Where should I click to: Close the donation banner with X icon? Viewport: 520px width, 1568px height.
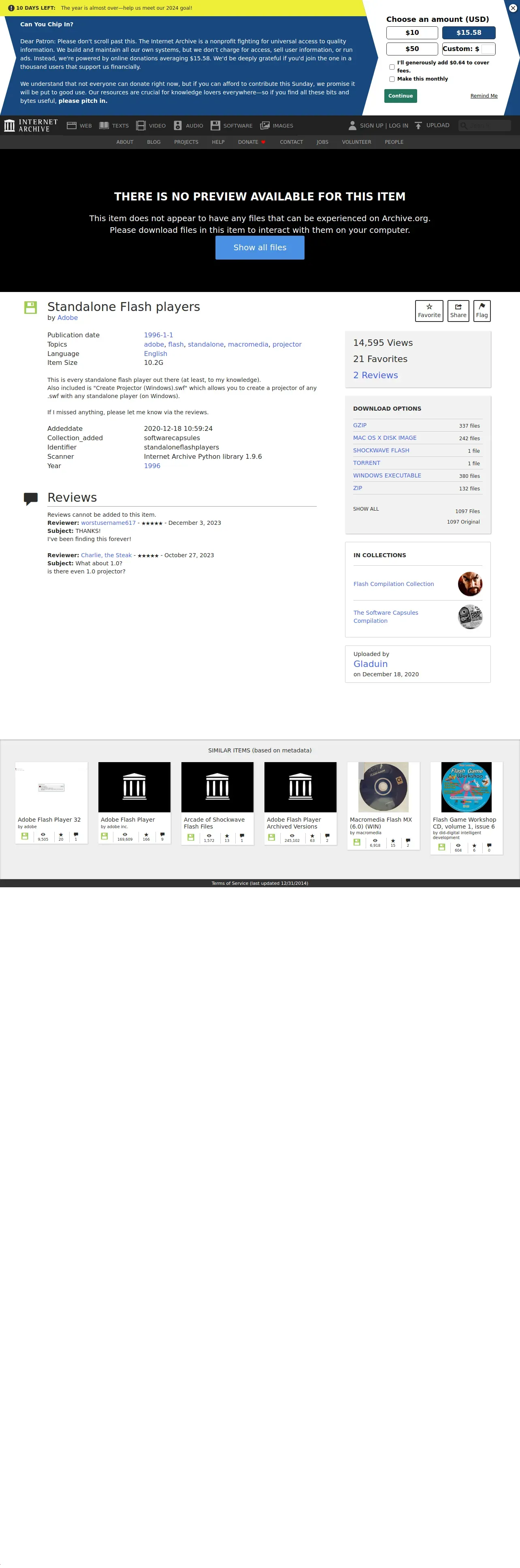tap(513, 8)
